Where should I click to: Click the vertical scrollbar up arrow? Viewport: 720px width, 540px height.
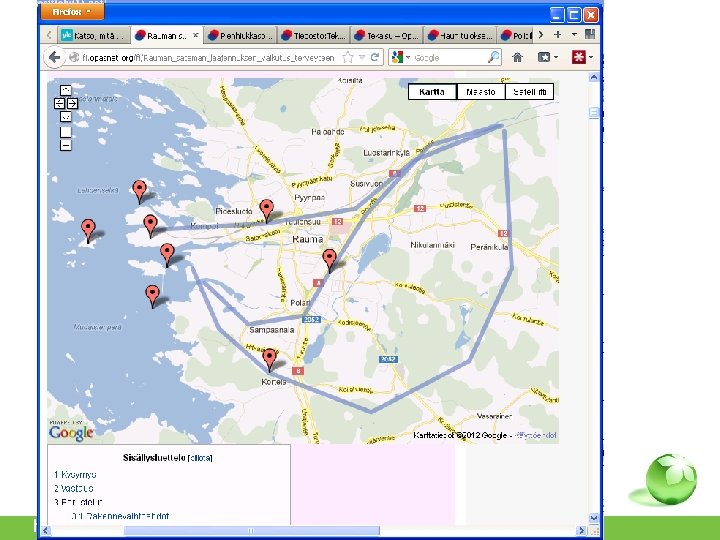594,78
